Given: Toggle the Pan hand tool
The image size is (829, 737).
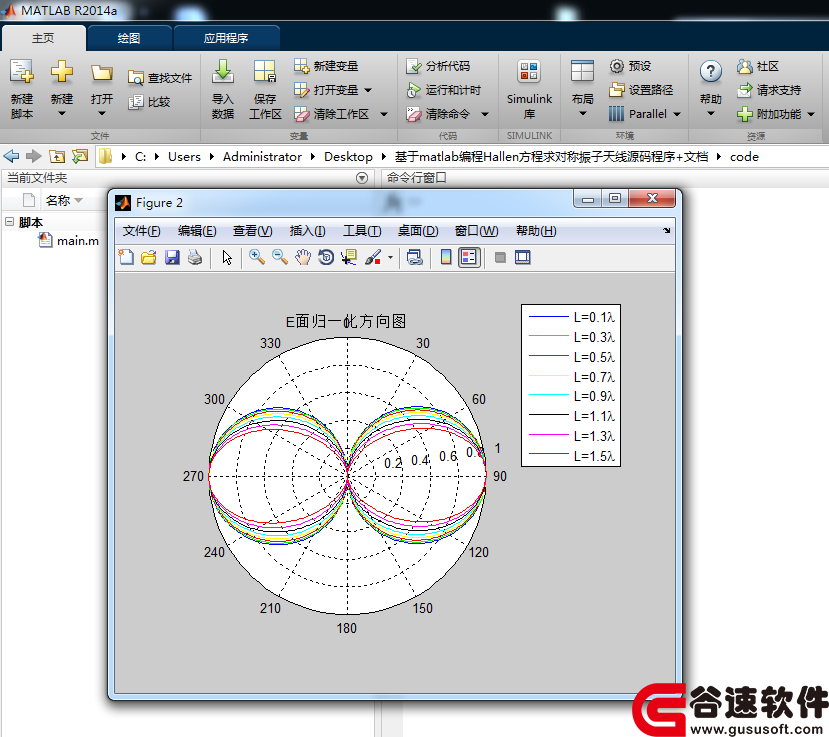Looking at the screenshot, I should tap(303, 257).
